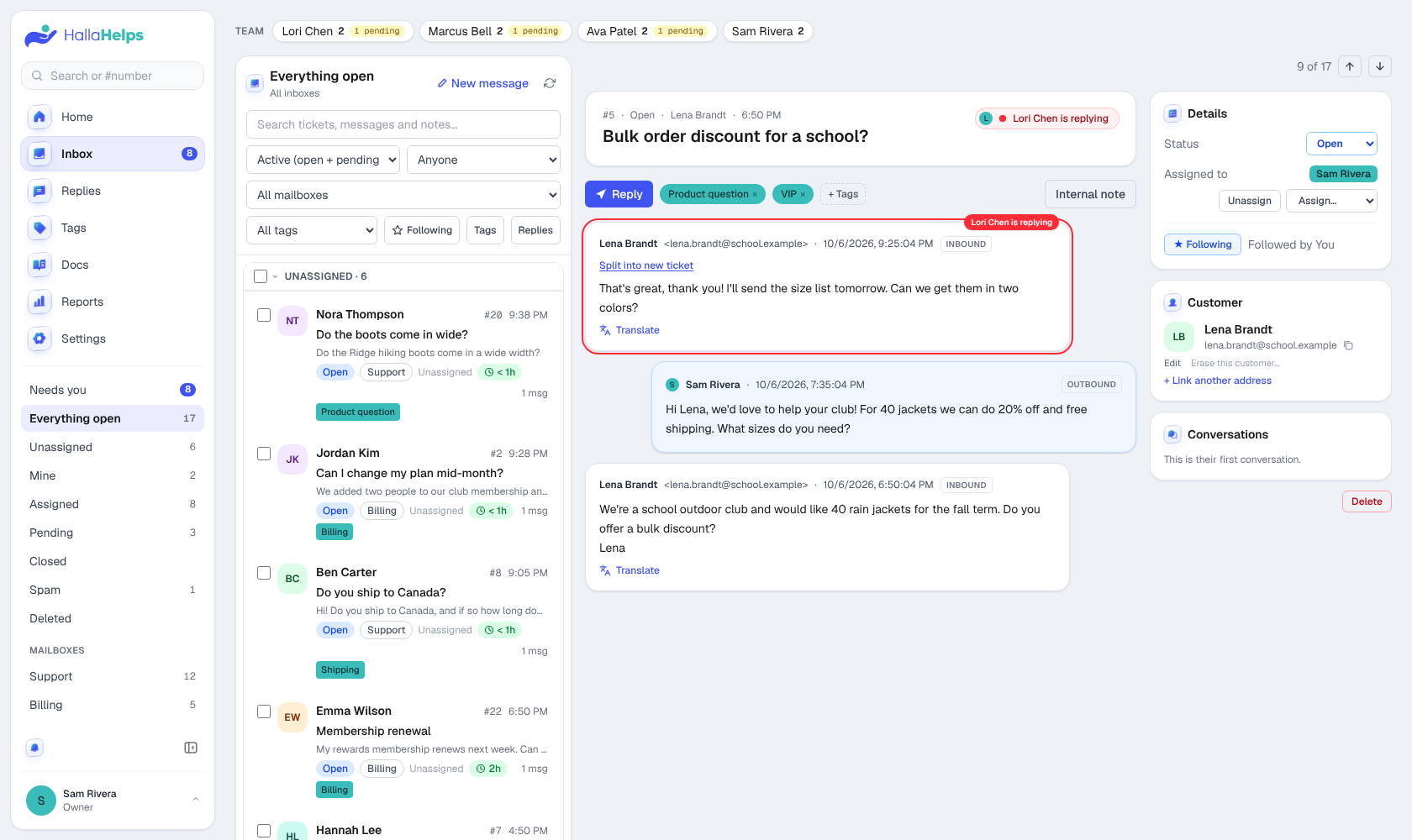Open the Needs you view
Viewport: 1412px width, 840px height.
tap(113, 390)
